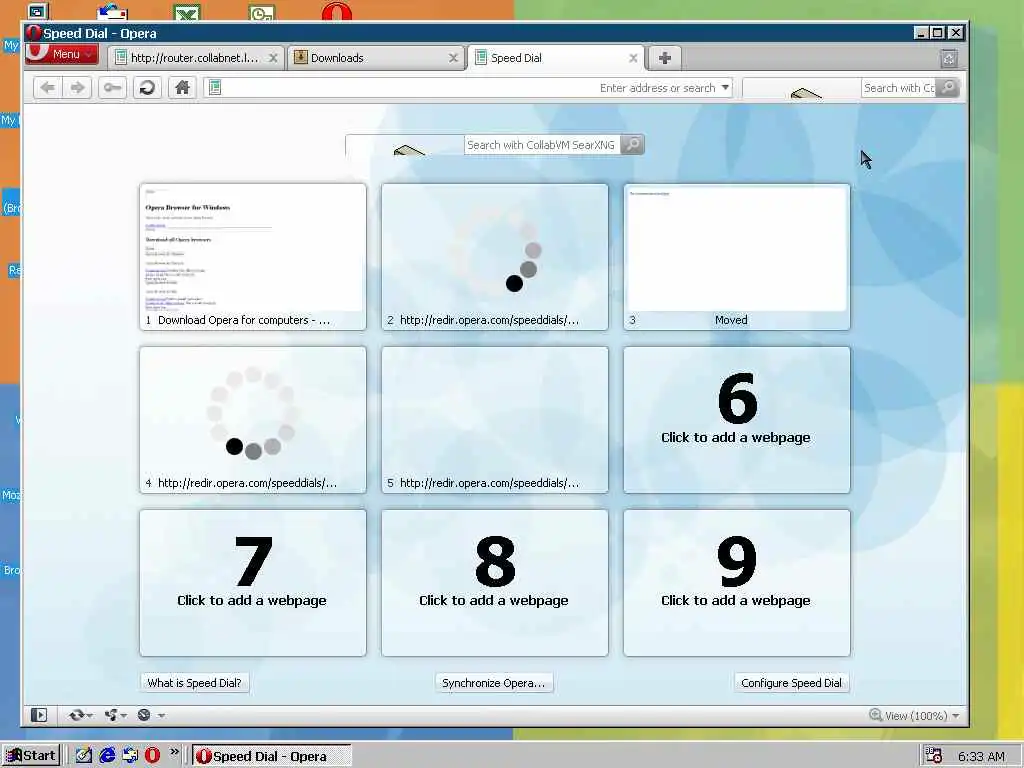The image size is (1024, 768).
Task: Expand the address bar history dropdown arrow
Action: click(725, 88)
